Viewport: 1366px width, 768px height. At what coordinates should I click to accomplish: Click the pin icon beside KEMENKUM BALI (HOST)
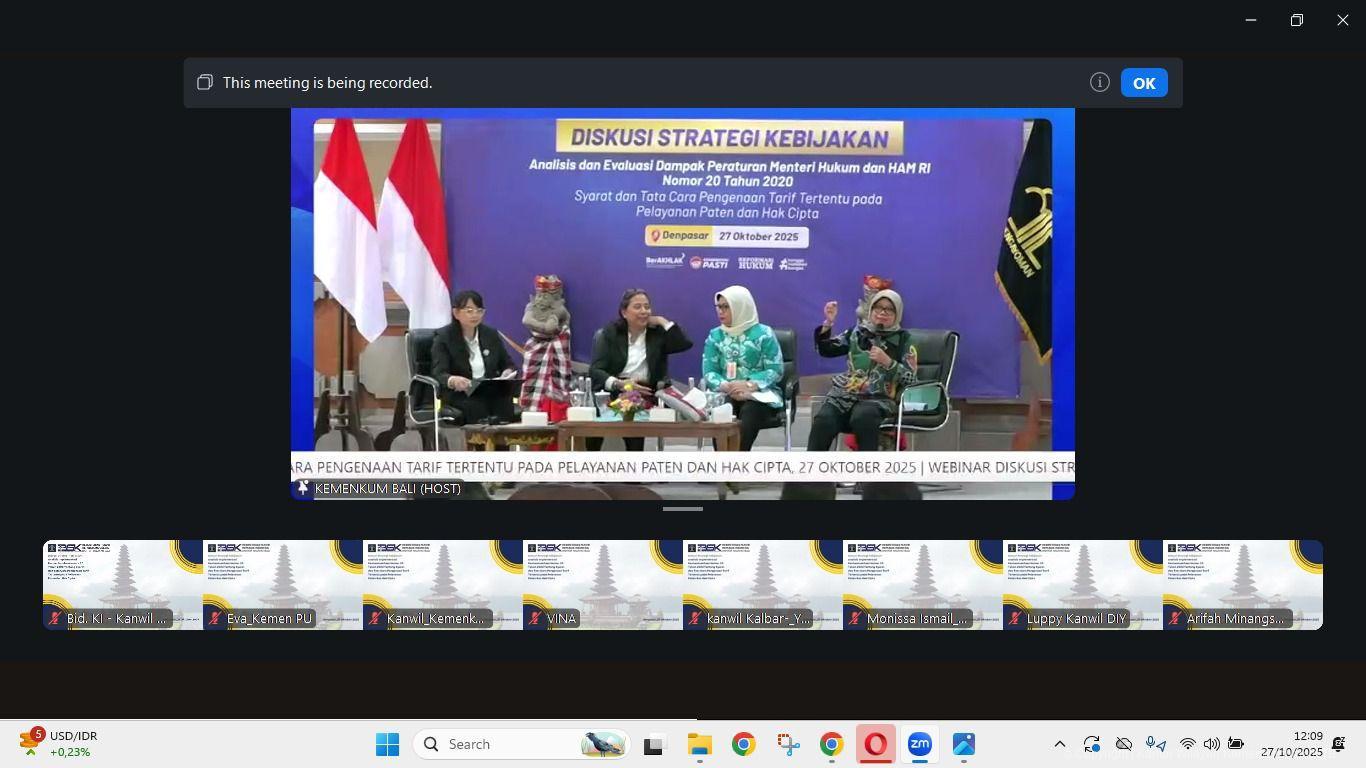(303, 488)
